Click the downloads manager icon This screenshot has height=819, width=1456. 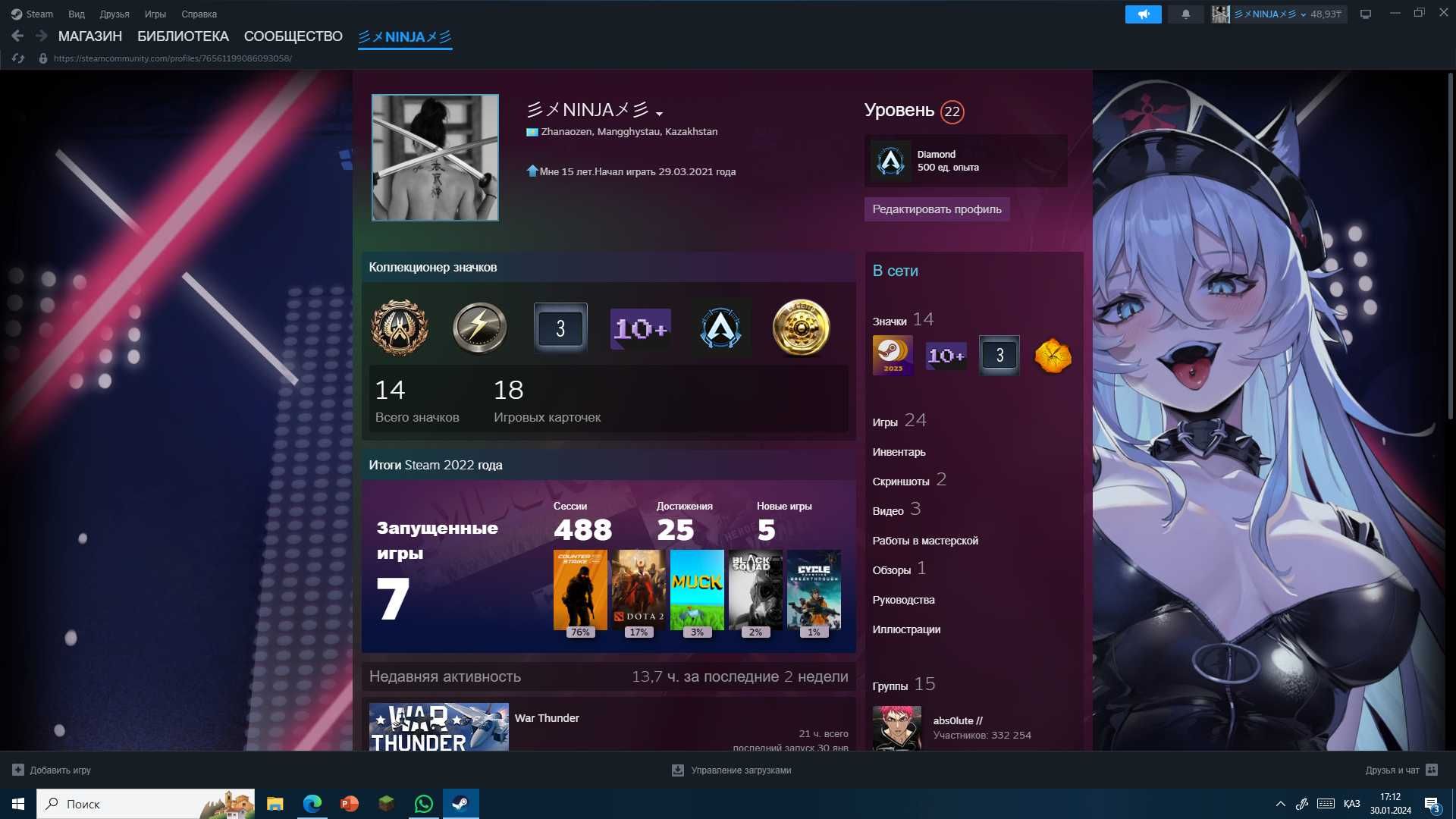click(678, 770)
